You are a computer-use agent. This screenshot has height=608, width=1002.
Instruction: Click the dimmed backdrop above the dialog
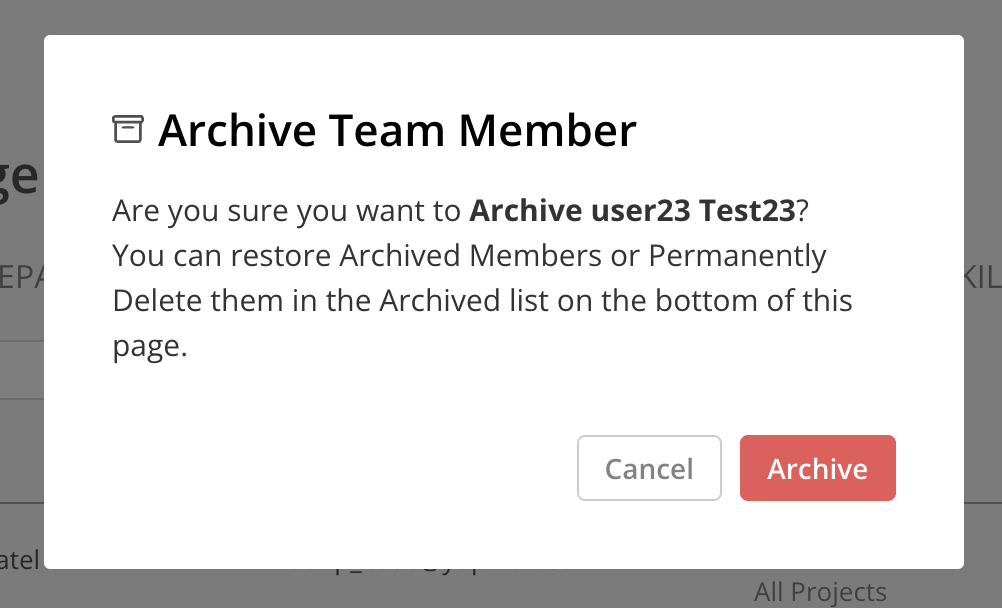[501, 17]
